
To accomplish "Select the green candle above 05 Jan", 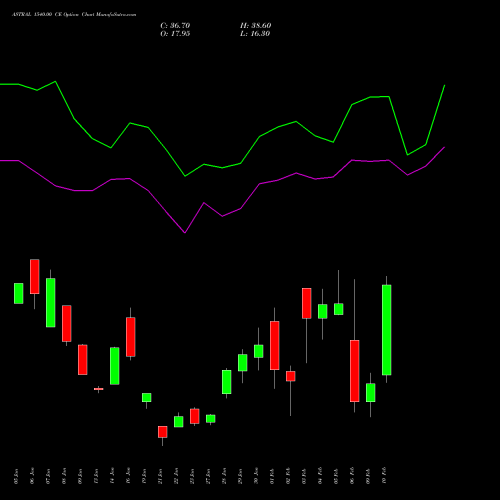I will 19,293.
